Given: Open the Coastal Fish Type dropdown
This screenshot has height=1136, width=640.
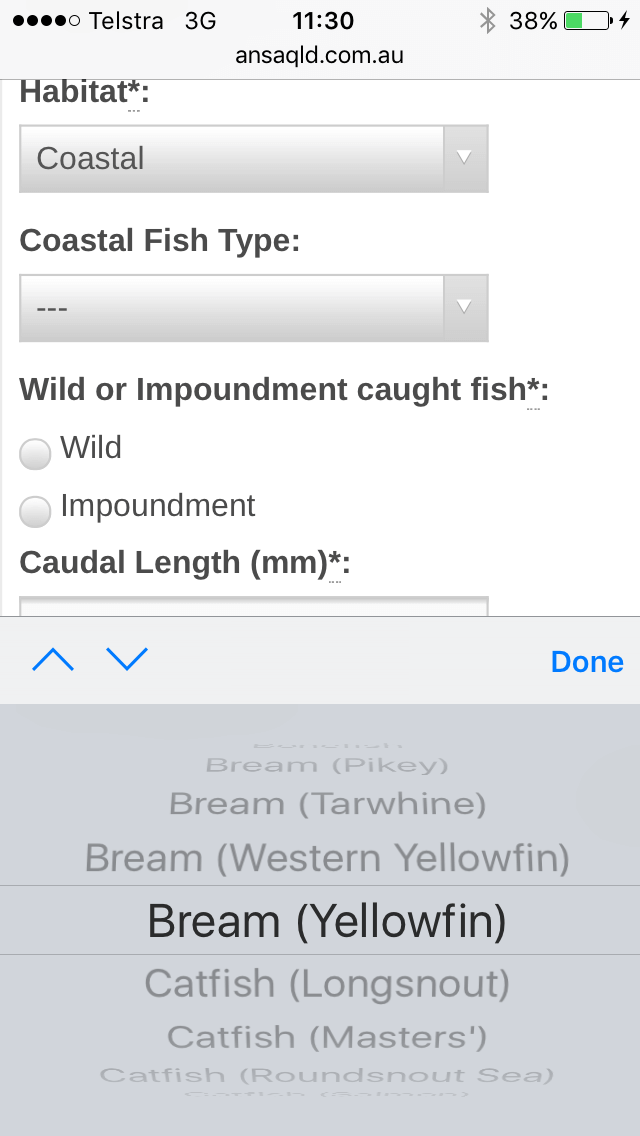Looking at the screenshot, I should [232, 307].
